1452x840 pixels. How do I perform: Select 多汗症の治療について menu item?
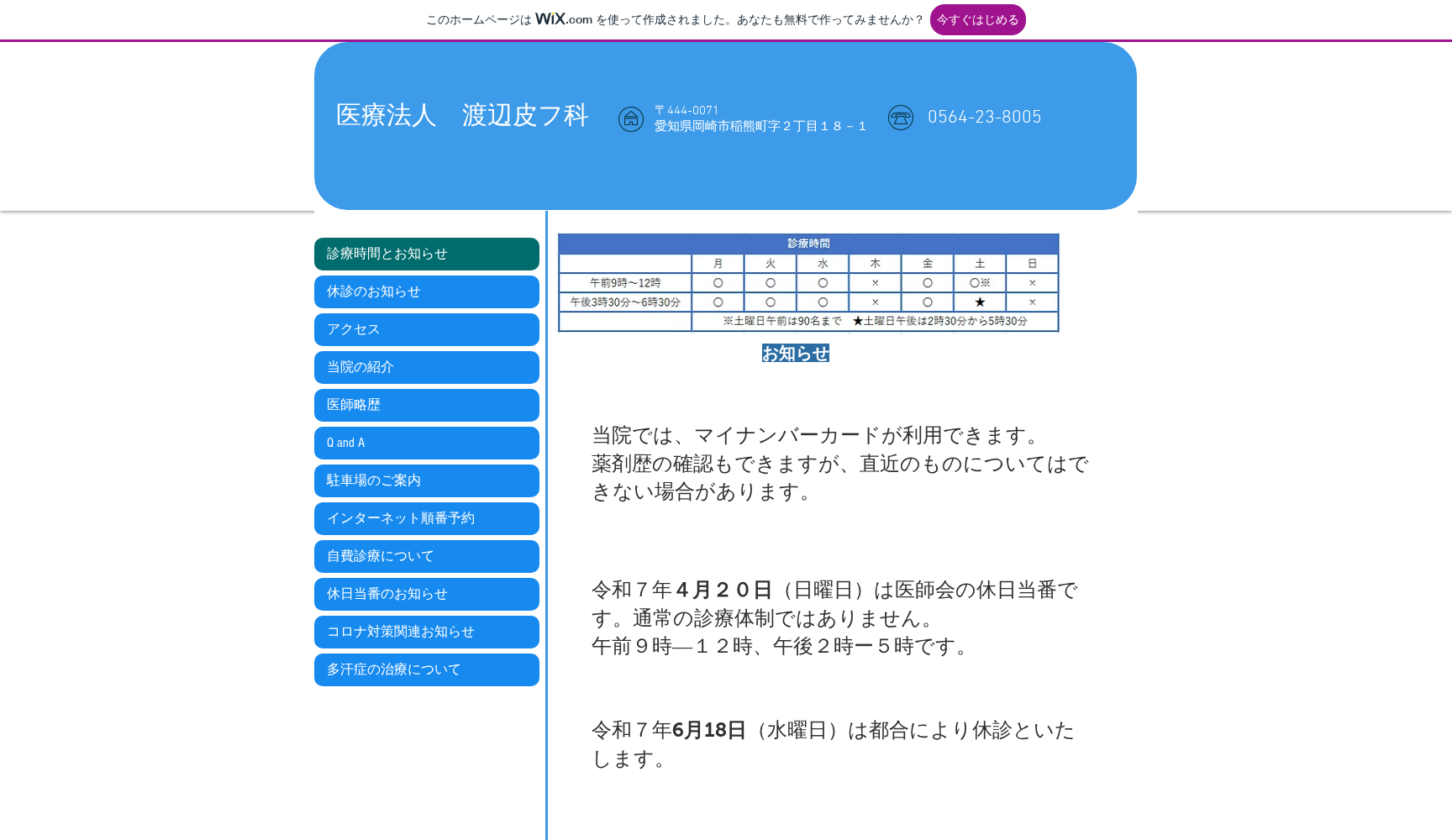426,669
